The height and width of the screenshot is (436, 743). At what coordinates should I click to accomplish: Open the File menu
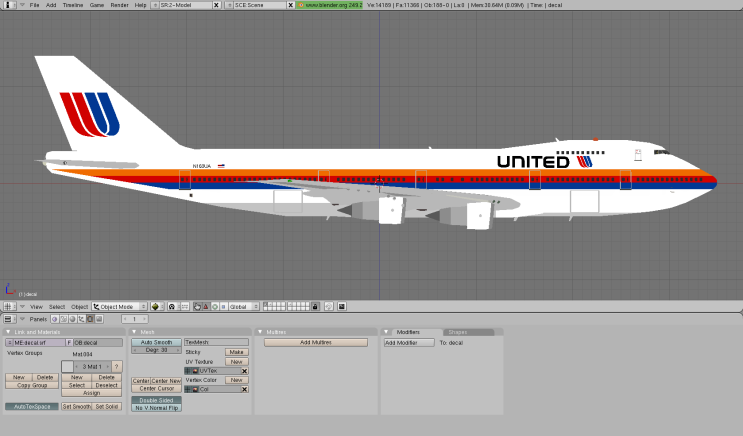tap(35, 5)
